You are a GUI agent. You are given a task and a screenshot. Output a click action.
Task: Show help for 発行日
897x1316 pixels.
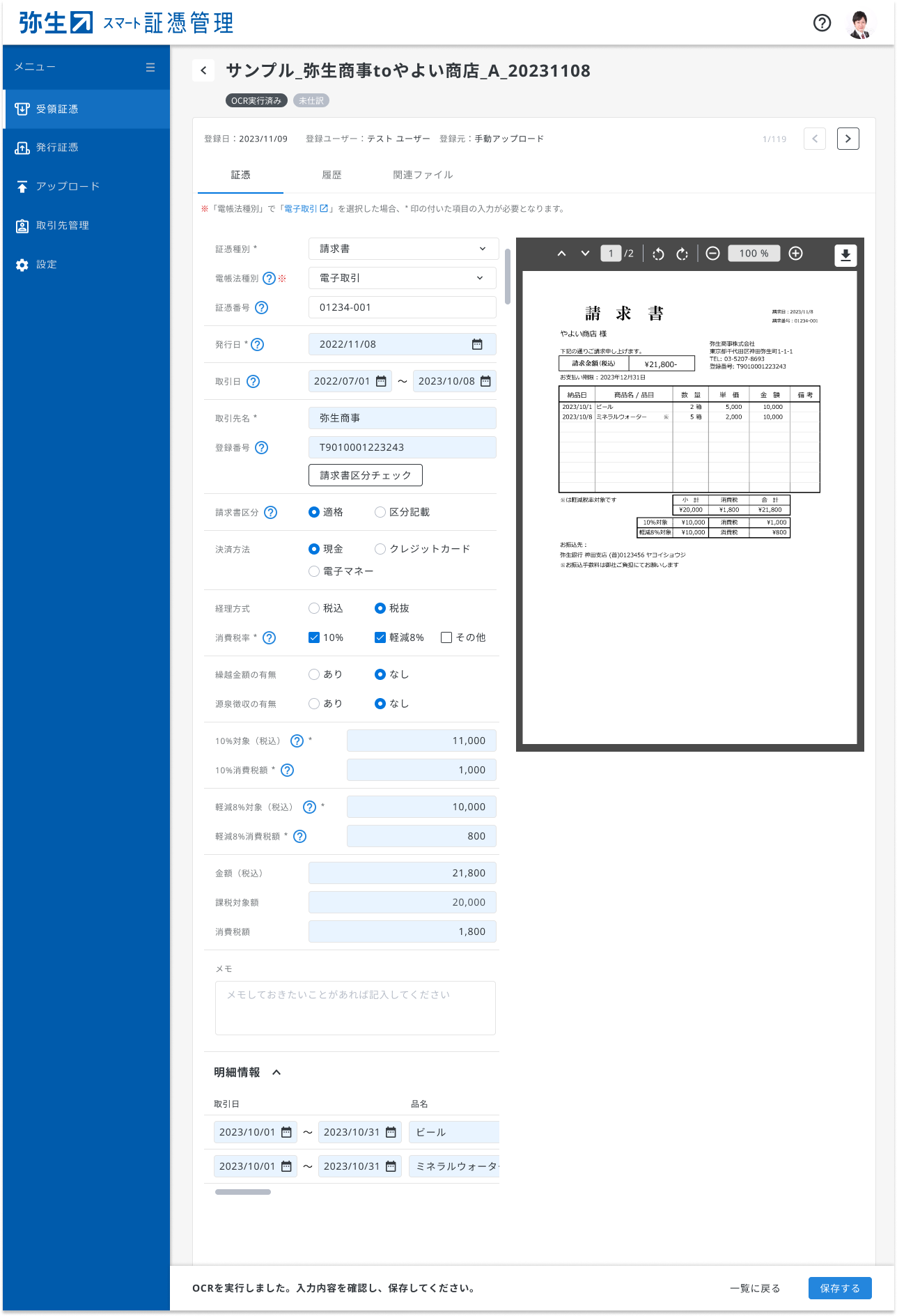click(257, 344)
